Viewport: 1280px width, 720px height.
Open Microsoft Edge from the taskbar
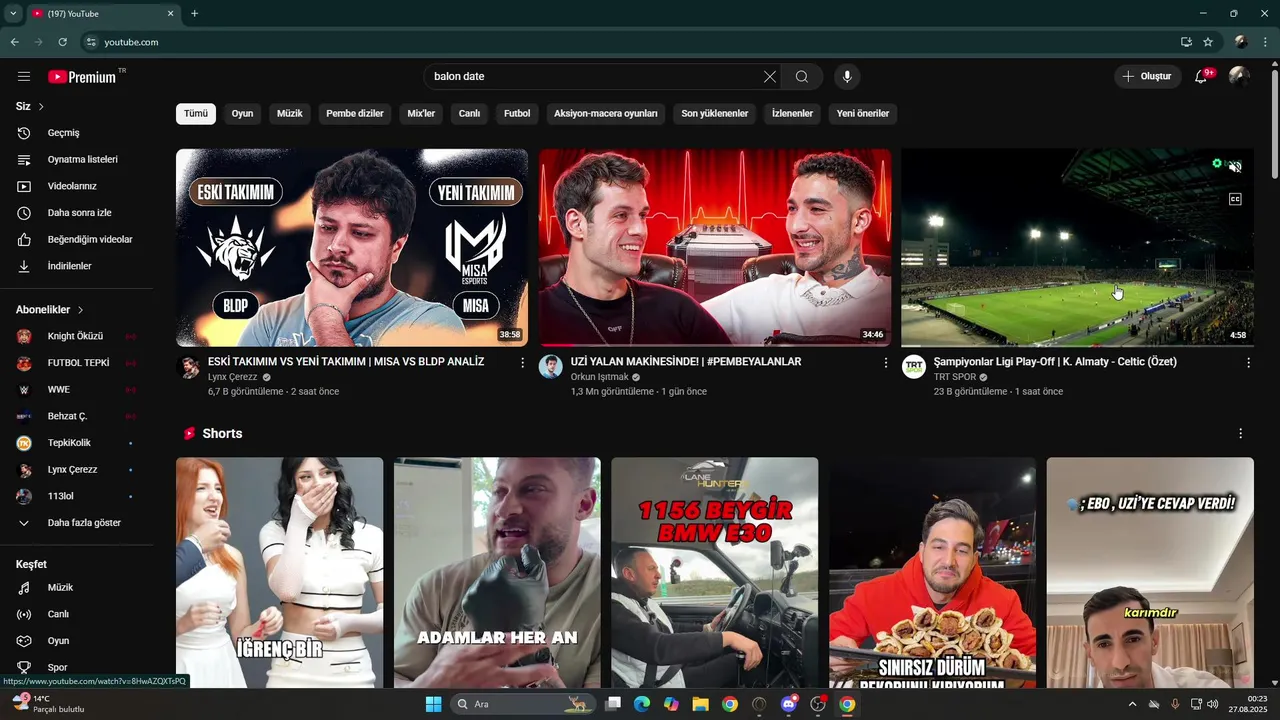coord(642,704)
